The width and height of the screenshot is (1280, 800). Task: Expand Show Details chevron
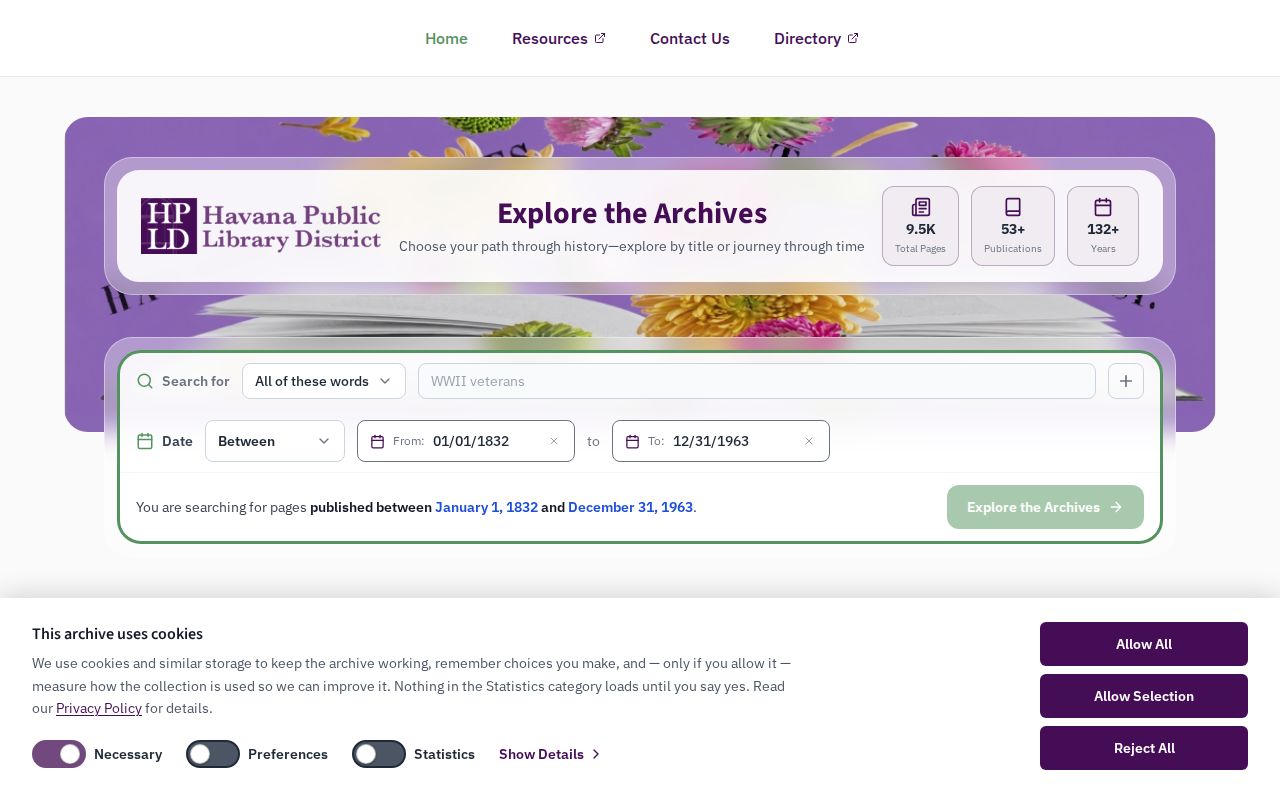click(x=596, y=754)
